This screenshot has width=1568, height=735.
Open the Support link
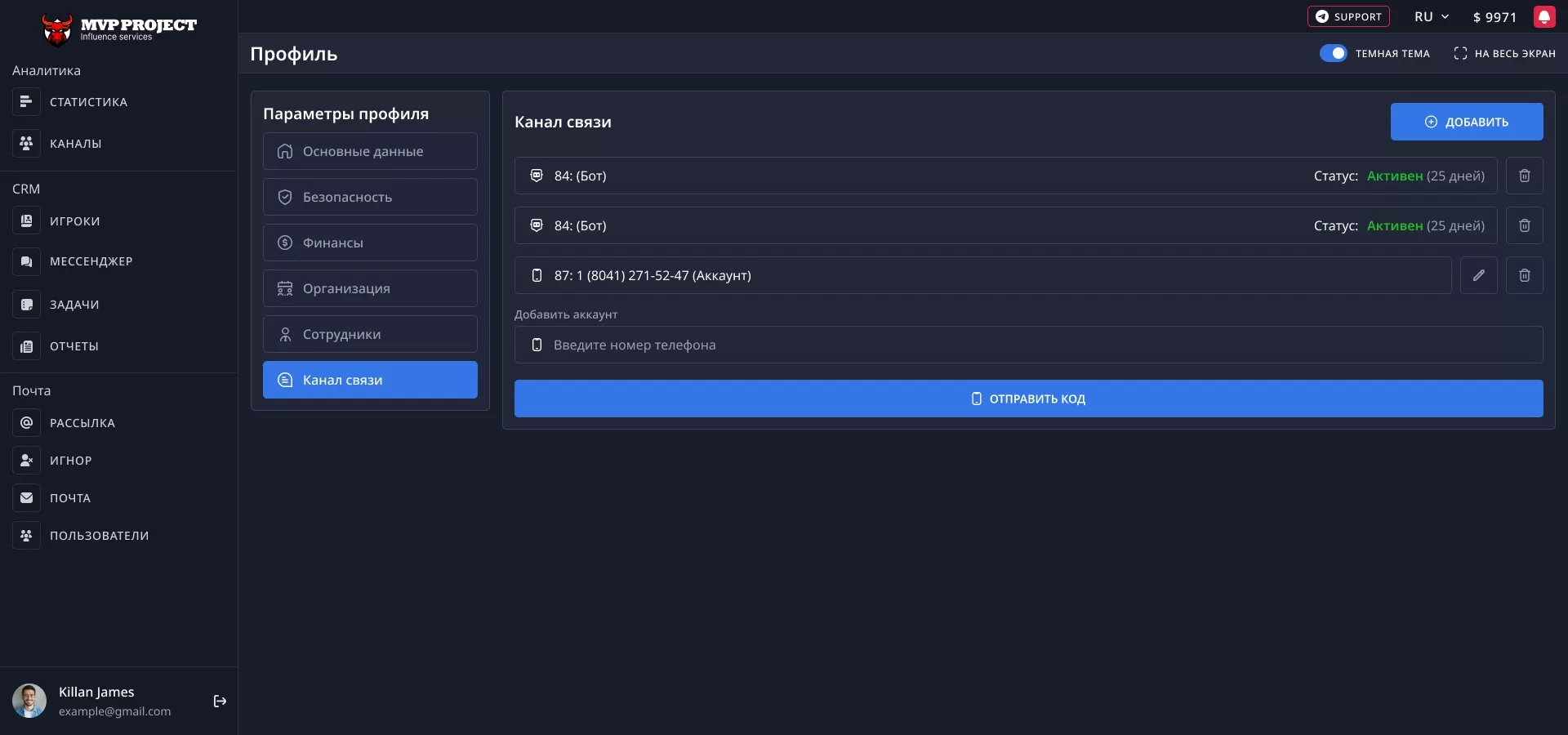point(1347,17)
